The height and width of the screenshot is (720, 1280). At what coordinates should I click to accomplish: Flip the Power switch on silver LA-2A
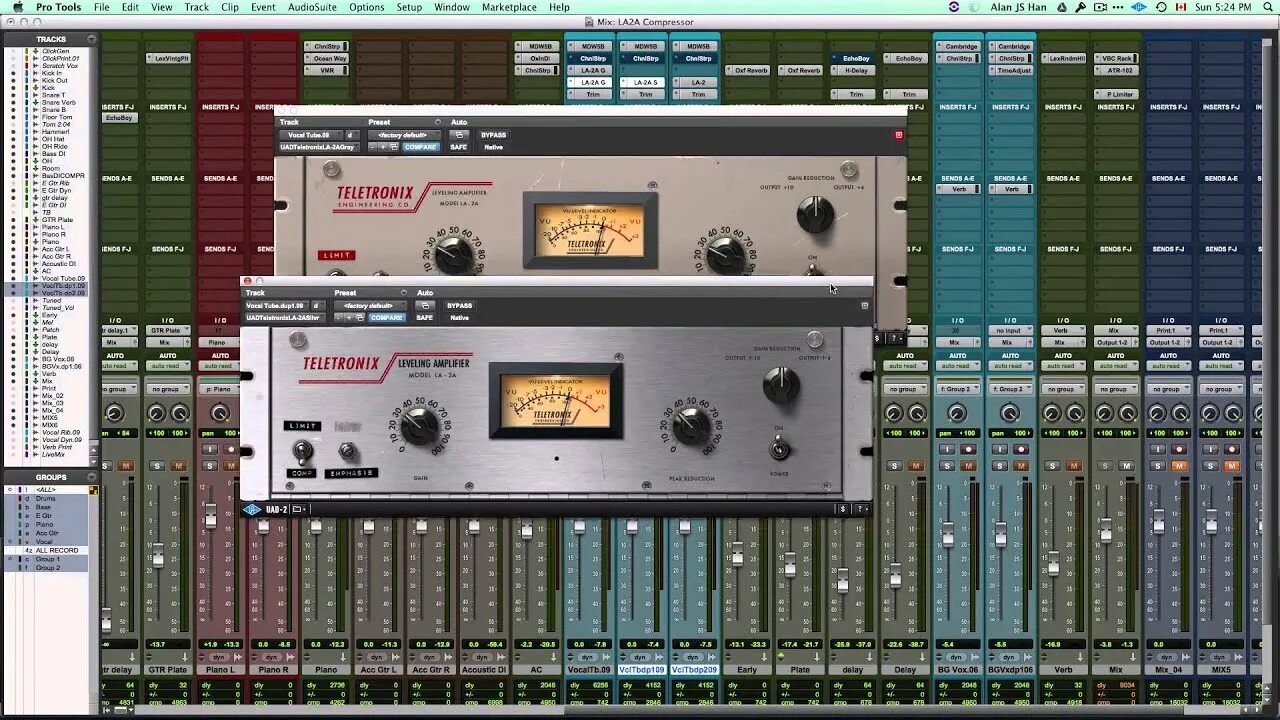click(779, 450)
